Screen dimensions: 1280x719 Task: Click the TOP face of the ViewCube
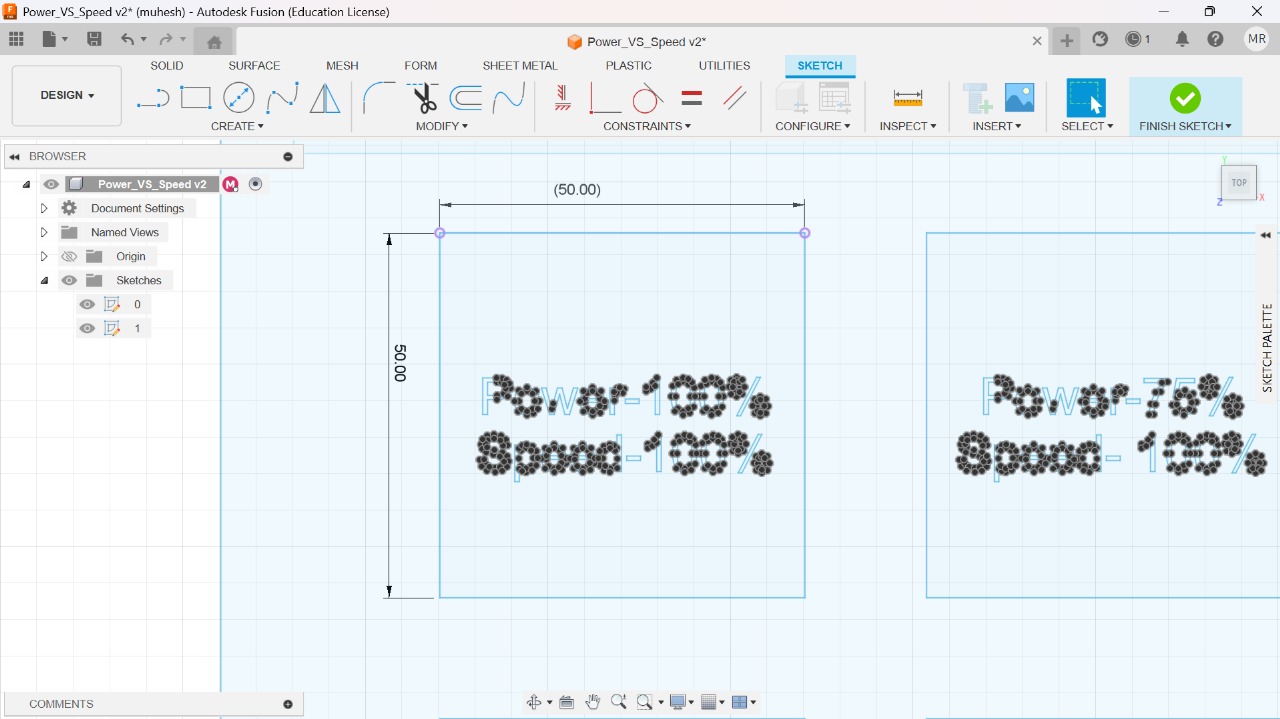[1238, 182]
